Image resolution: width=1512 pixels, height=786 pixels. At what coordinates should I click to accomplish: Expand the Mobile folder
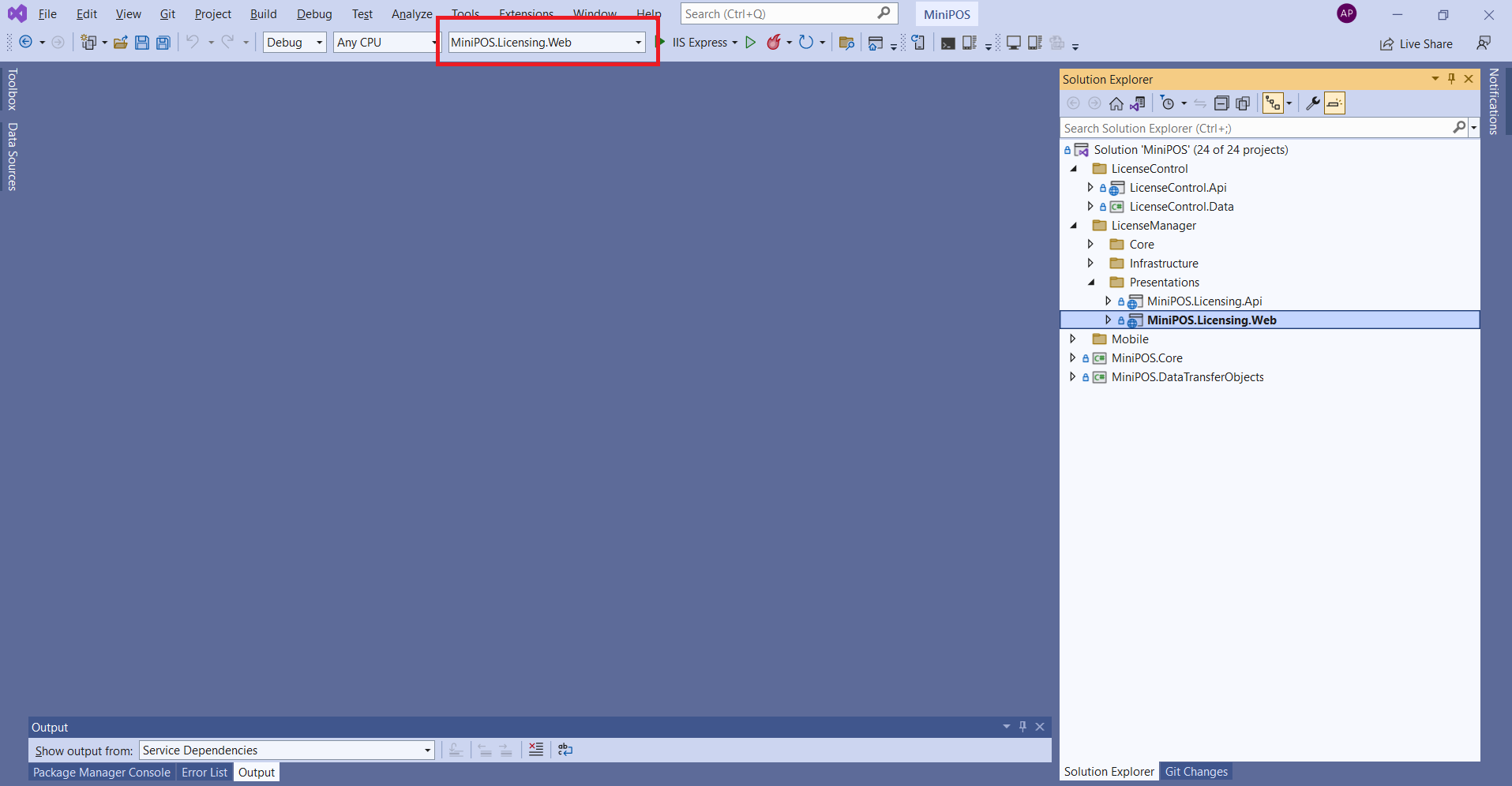tap(1073, 339)
